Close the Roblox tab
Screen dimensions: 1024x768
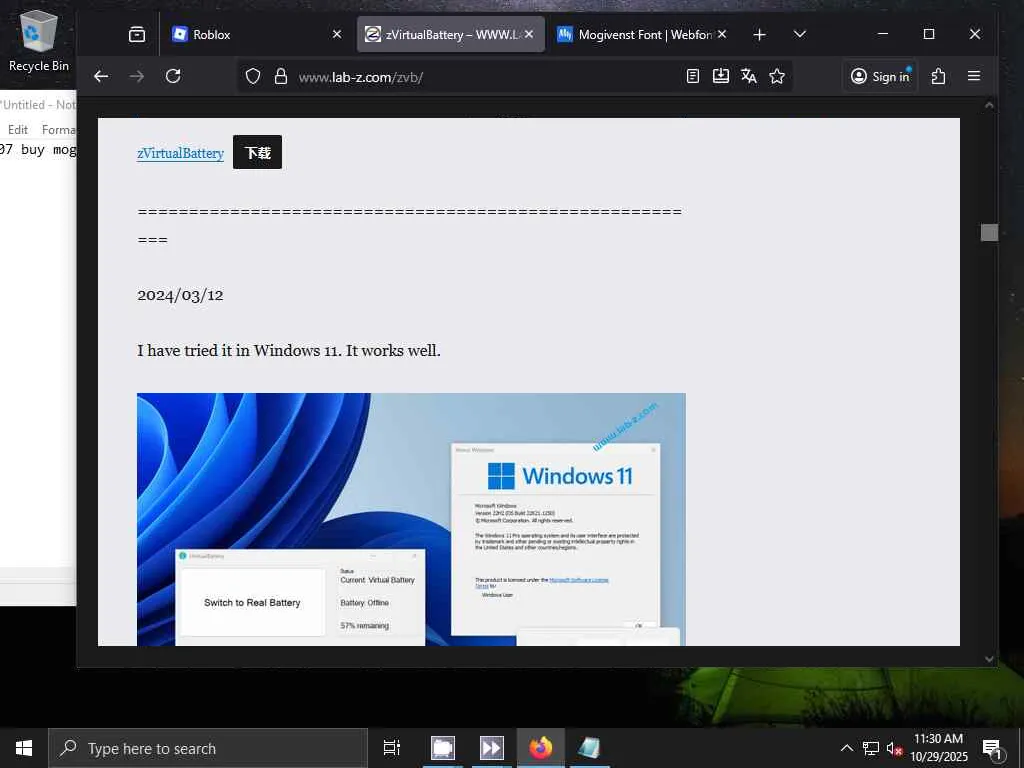(336, 34)
